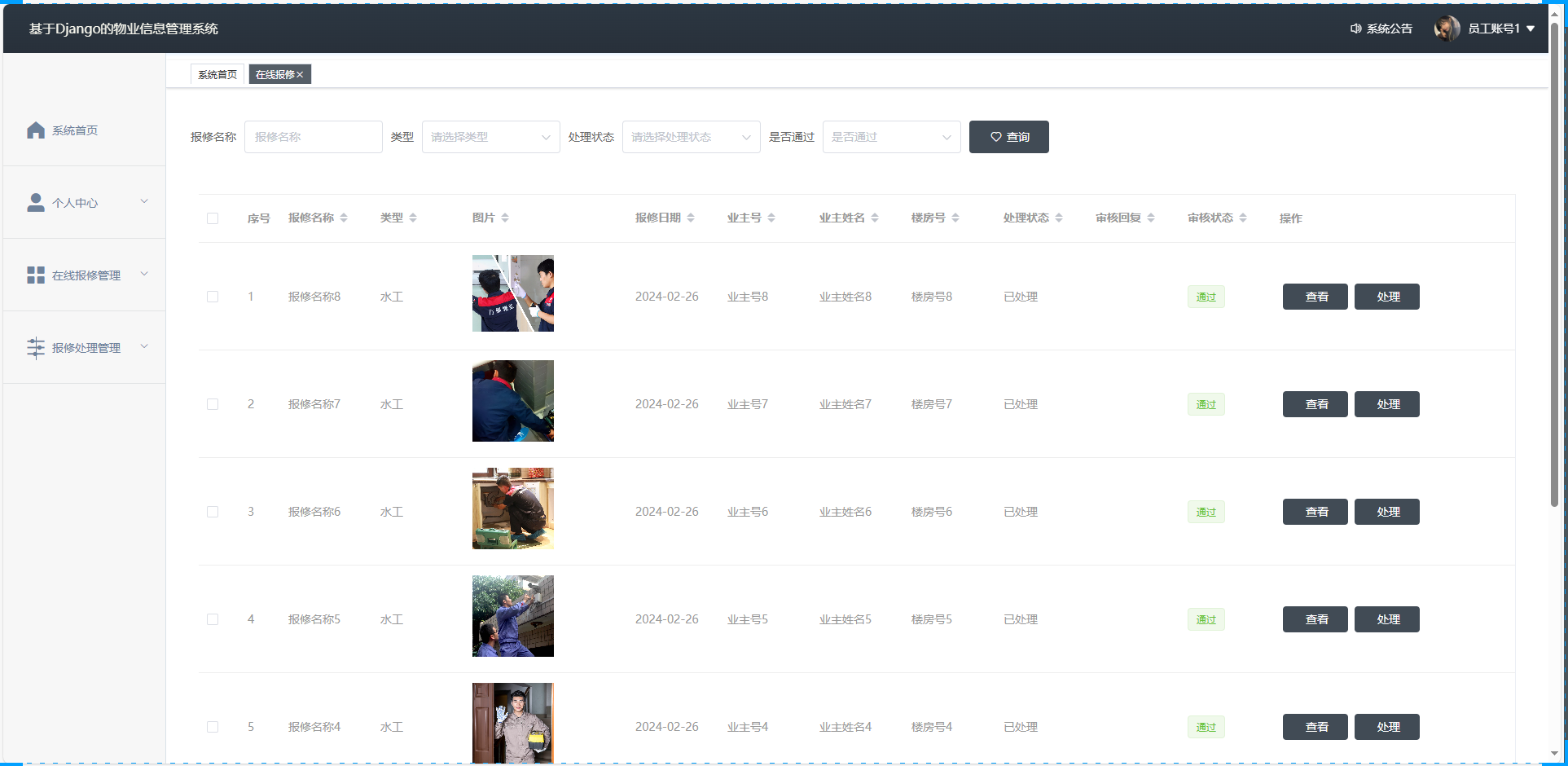This screenshot has width=1568, height=766.
Task: Sort by 审核状态 column arrows
Action: pyautogui.click(x=1243, y=218)
